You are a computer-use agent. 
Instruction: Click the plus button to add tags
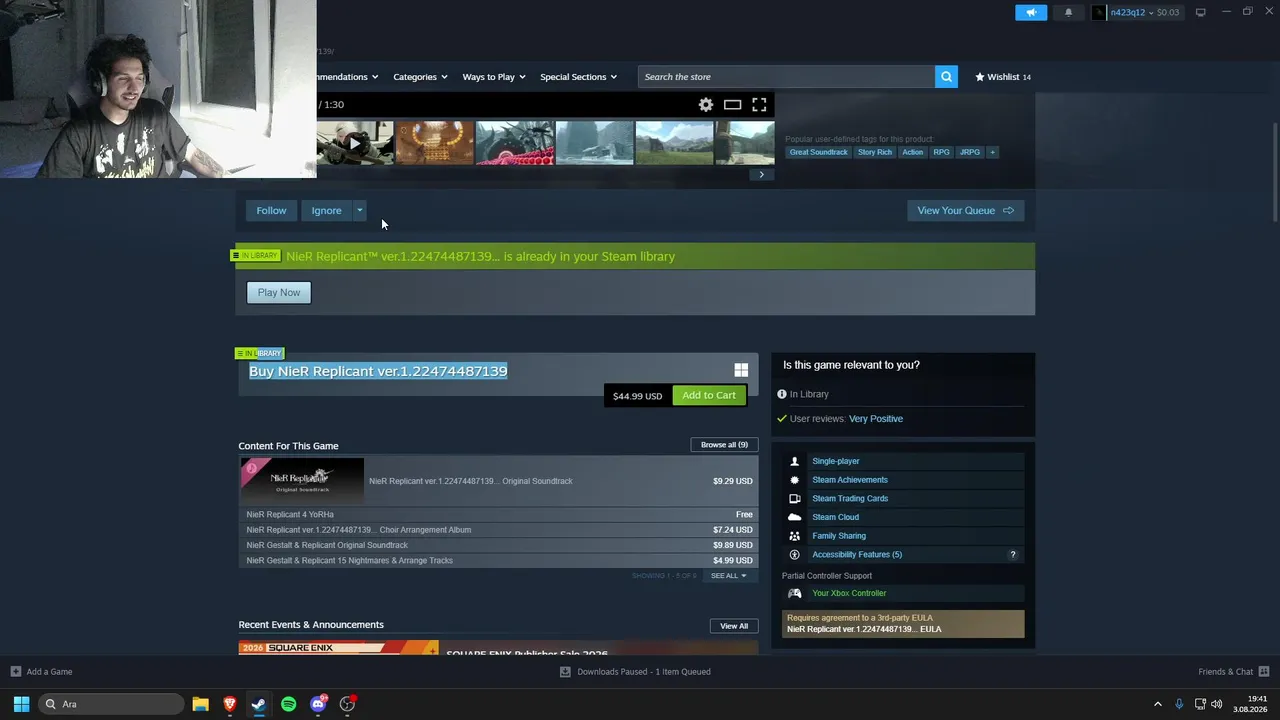point(992,152)
